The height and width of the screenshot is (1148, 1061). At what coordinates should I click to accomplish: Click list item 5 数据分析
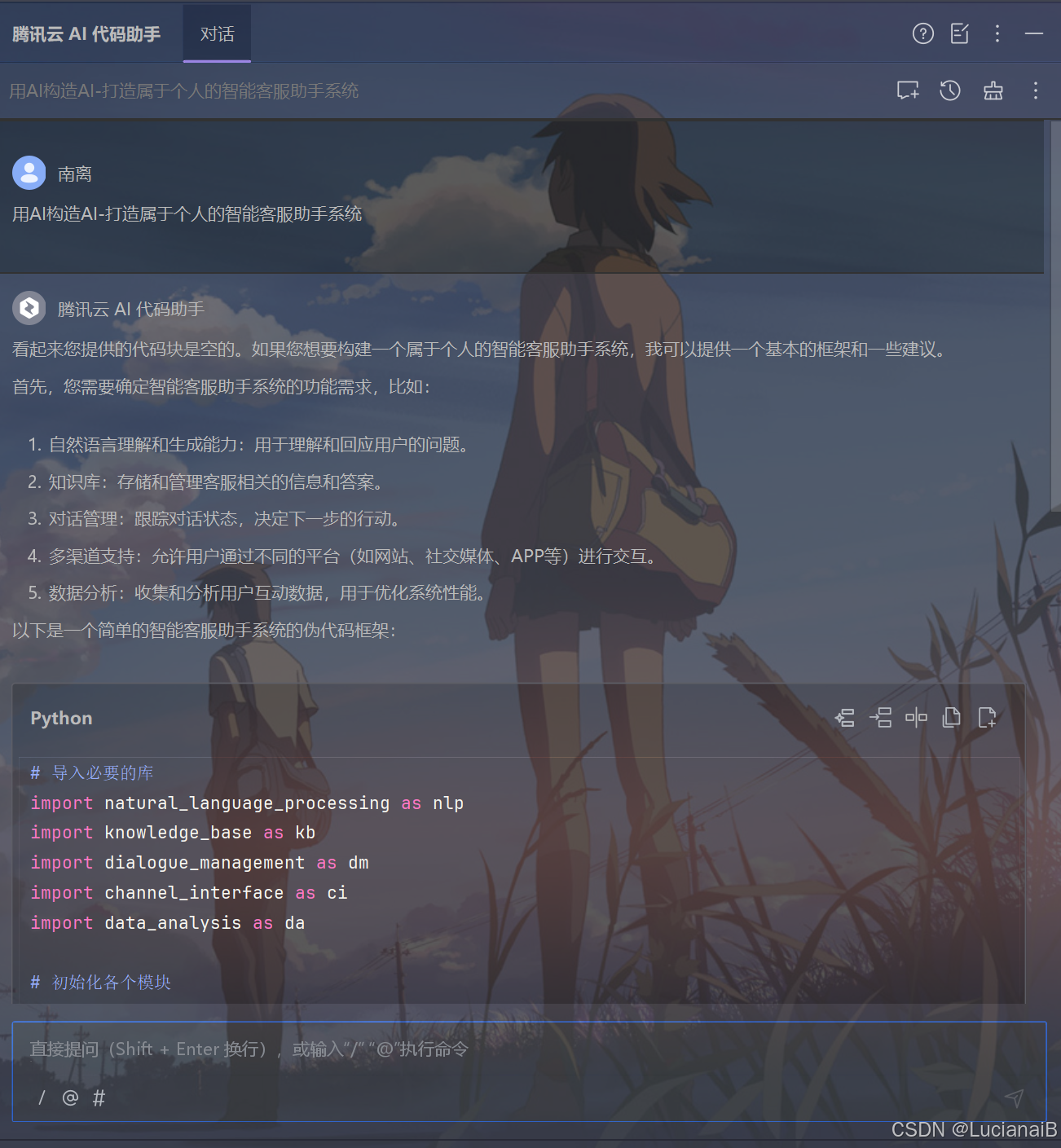coord(258,592)
